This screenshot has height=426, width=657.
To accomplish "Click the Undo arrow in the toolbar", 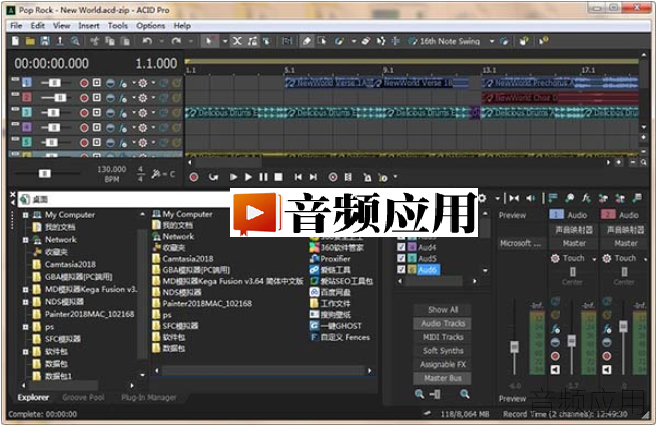I will (x=147, y=41).
